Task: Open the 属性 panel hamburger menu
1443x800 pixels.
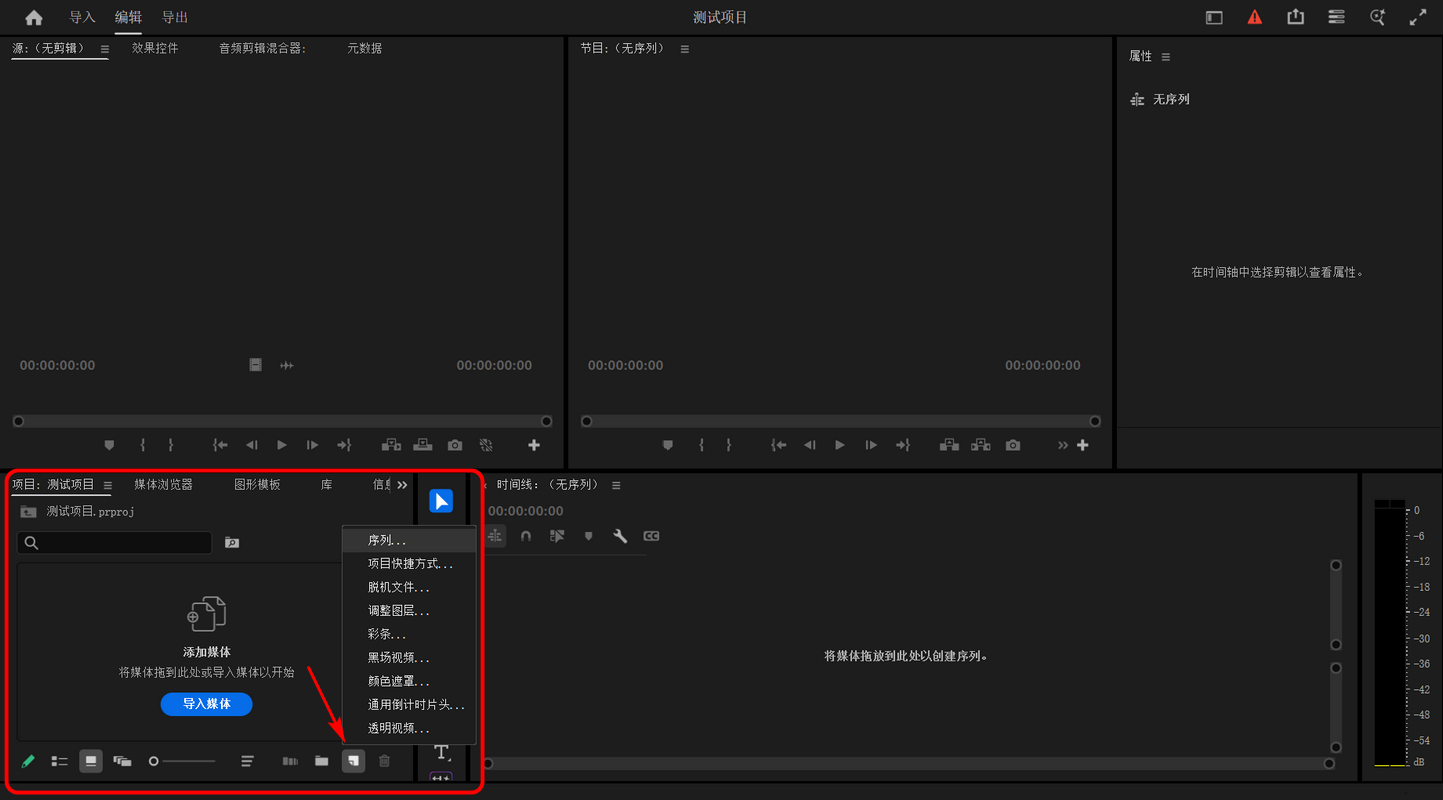Action: [x=1165, y=57]
